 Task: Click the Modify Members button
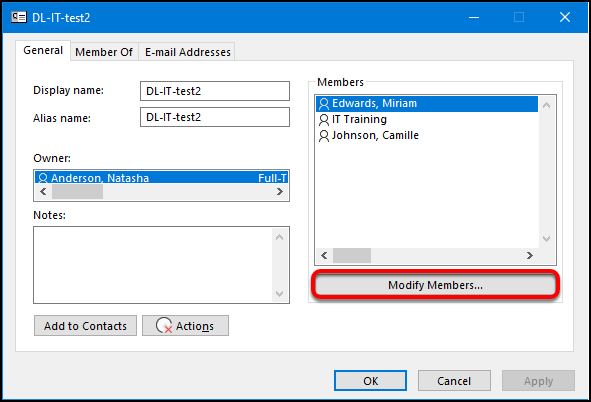435,285
